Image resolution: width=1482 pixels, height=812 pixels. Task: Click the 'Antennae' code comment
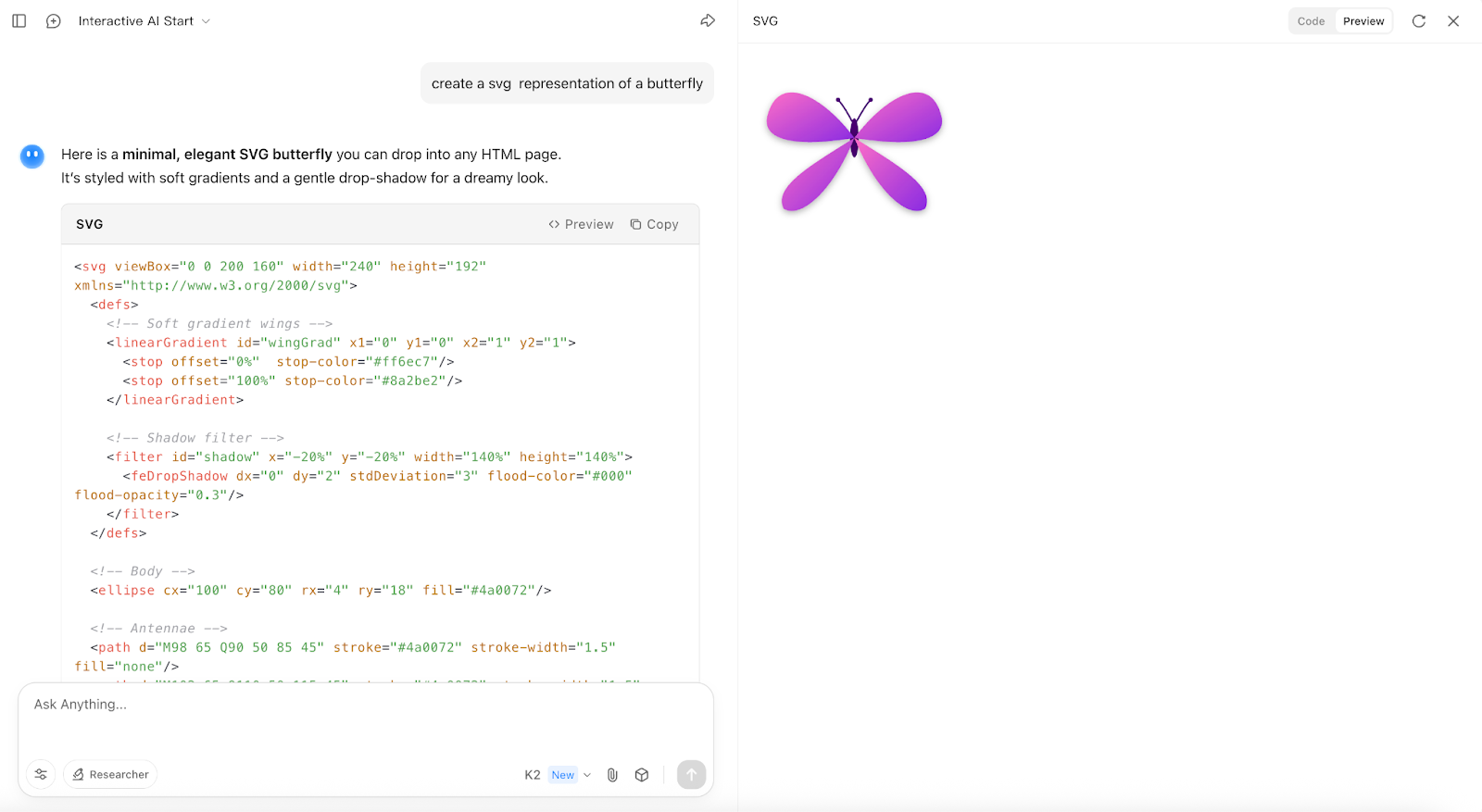(158, 629)
